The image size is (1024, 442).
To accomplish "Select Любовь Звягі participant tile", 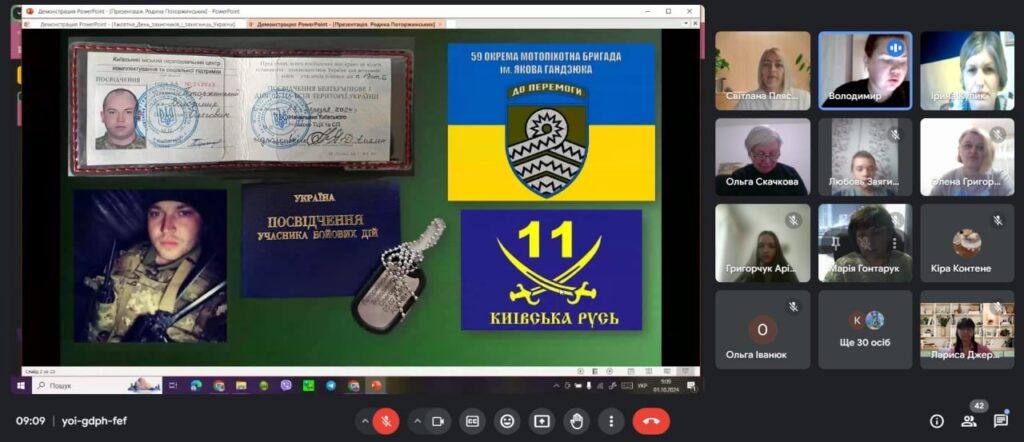I will pyautogui.click(x=865, y=157).
